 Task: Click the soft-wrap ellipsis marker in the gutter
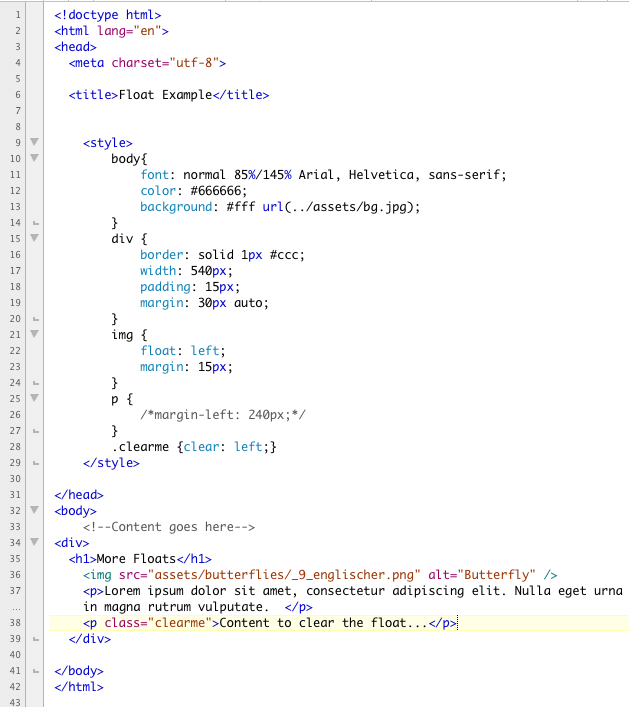click(18, 607)
